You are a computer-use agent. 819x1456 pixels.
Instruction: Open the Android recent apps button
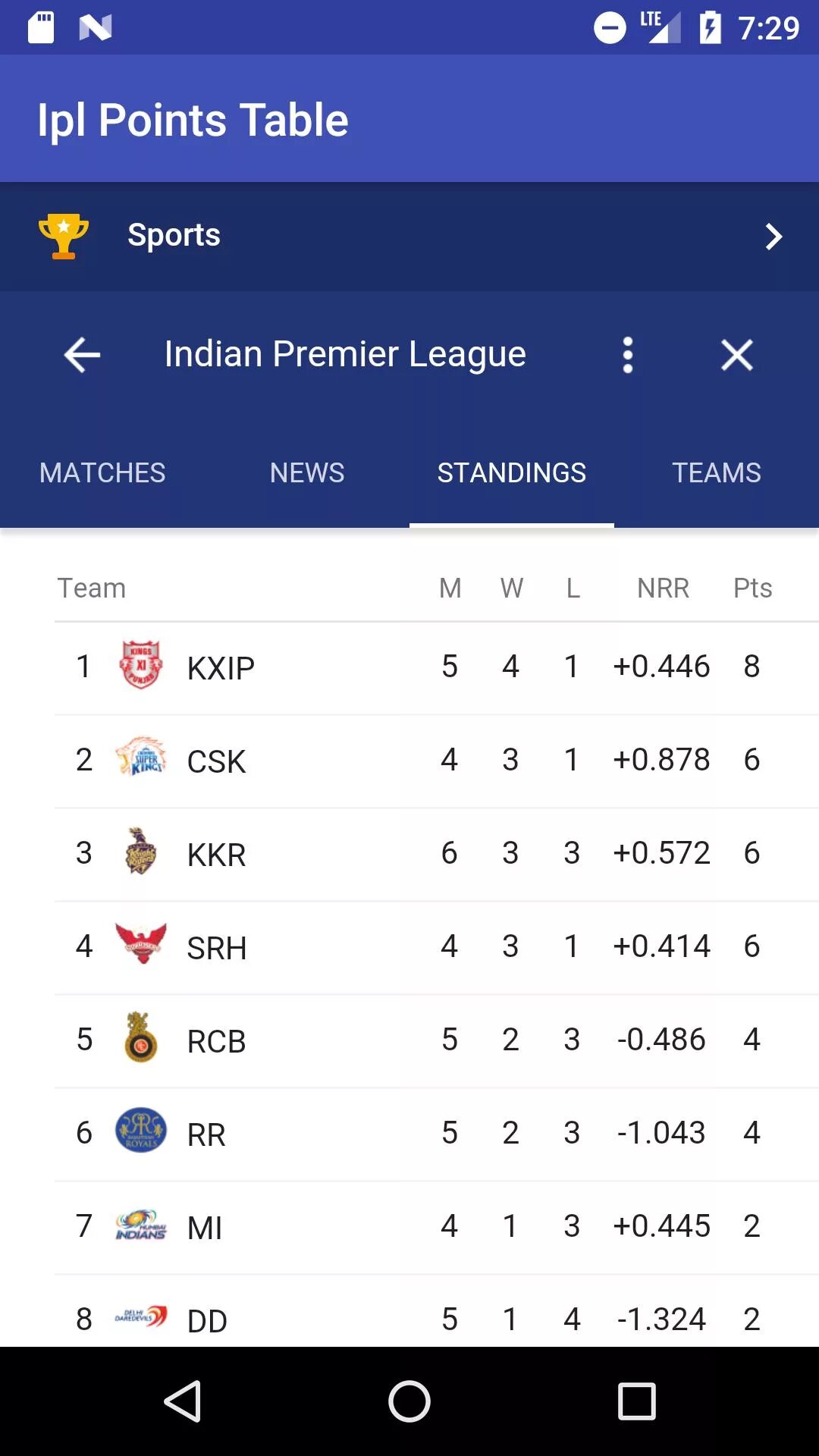(636, 1401)
